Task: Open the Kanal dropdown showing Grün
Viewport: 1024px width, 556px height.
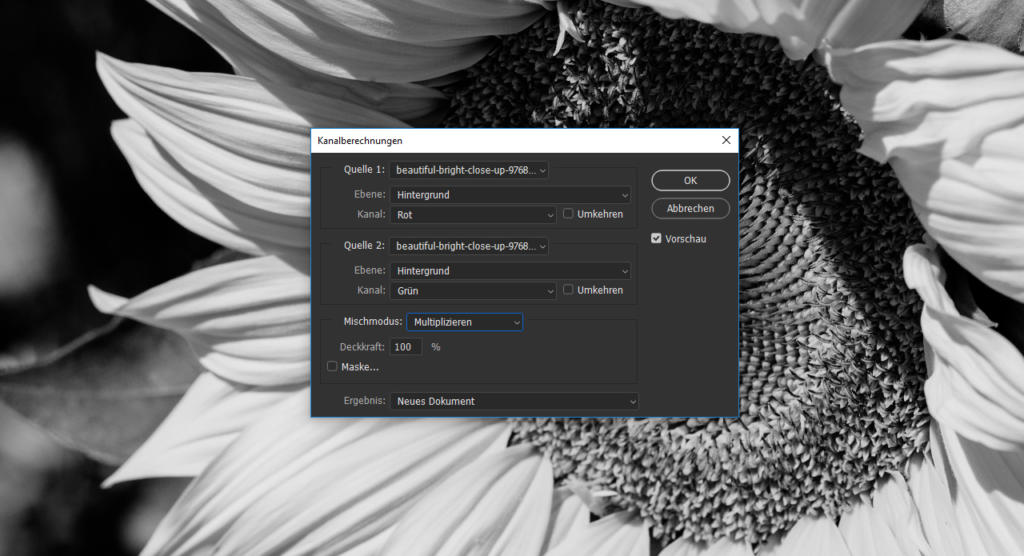Action: (473, 291)
